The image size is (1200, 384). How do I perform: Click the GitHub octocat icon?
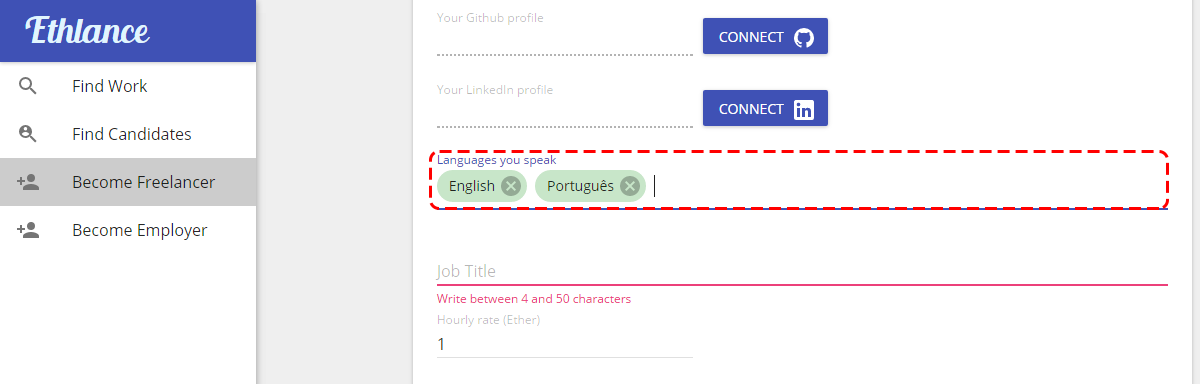tap(804, 37)
